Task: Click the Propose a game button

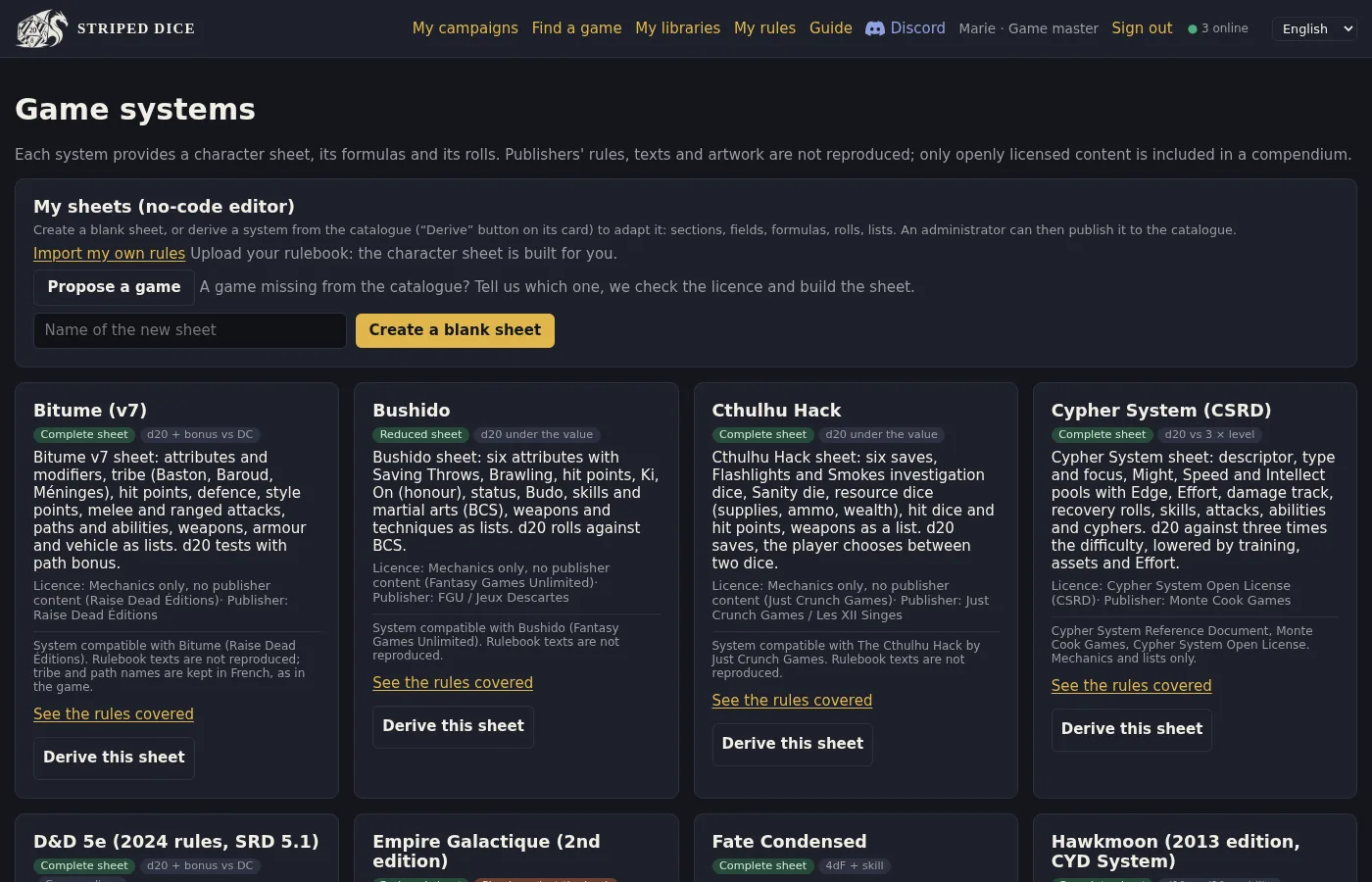Action: (x=114, y=287)
